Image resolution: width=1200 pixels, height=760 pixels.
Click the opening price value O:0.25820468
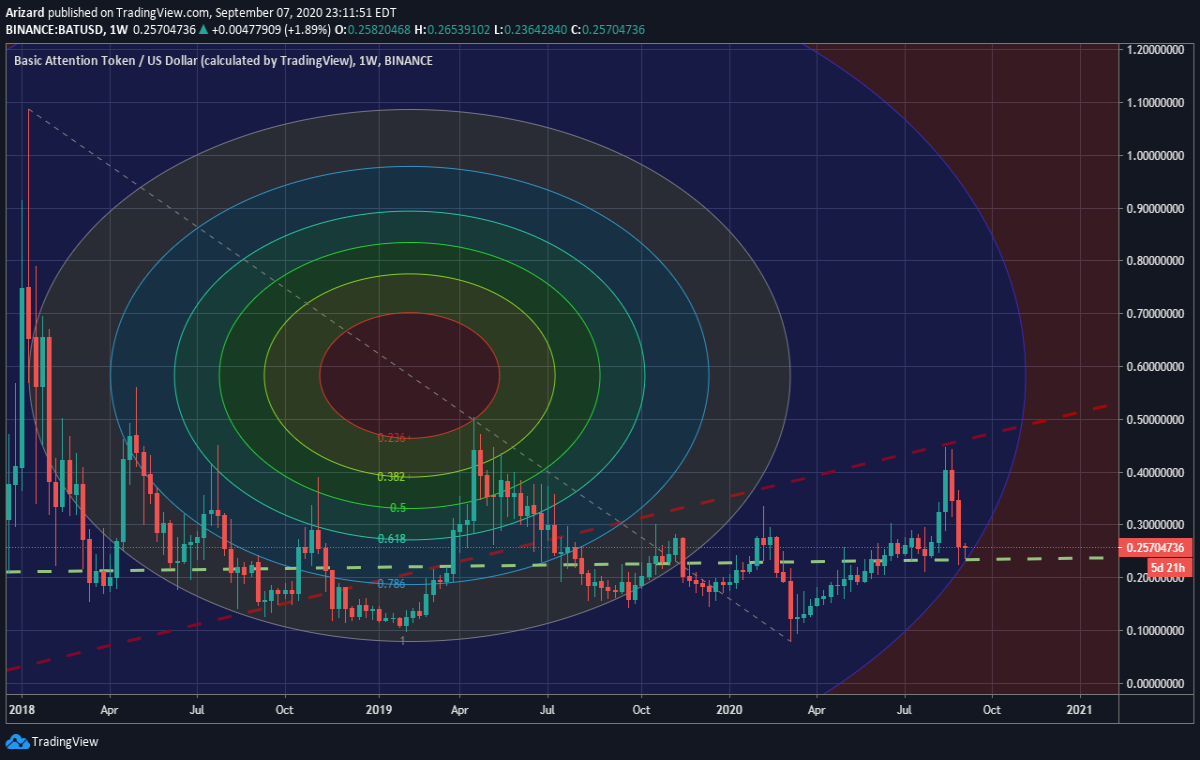coord(371,31)
